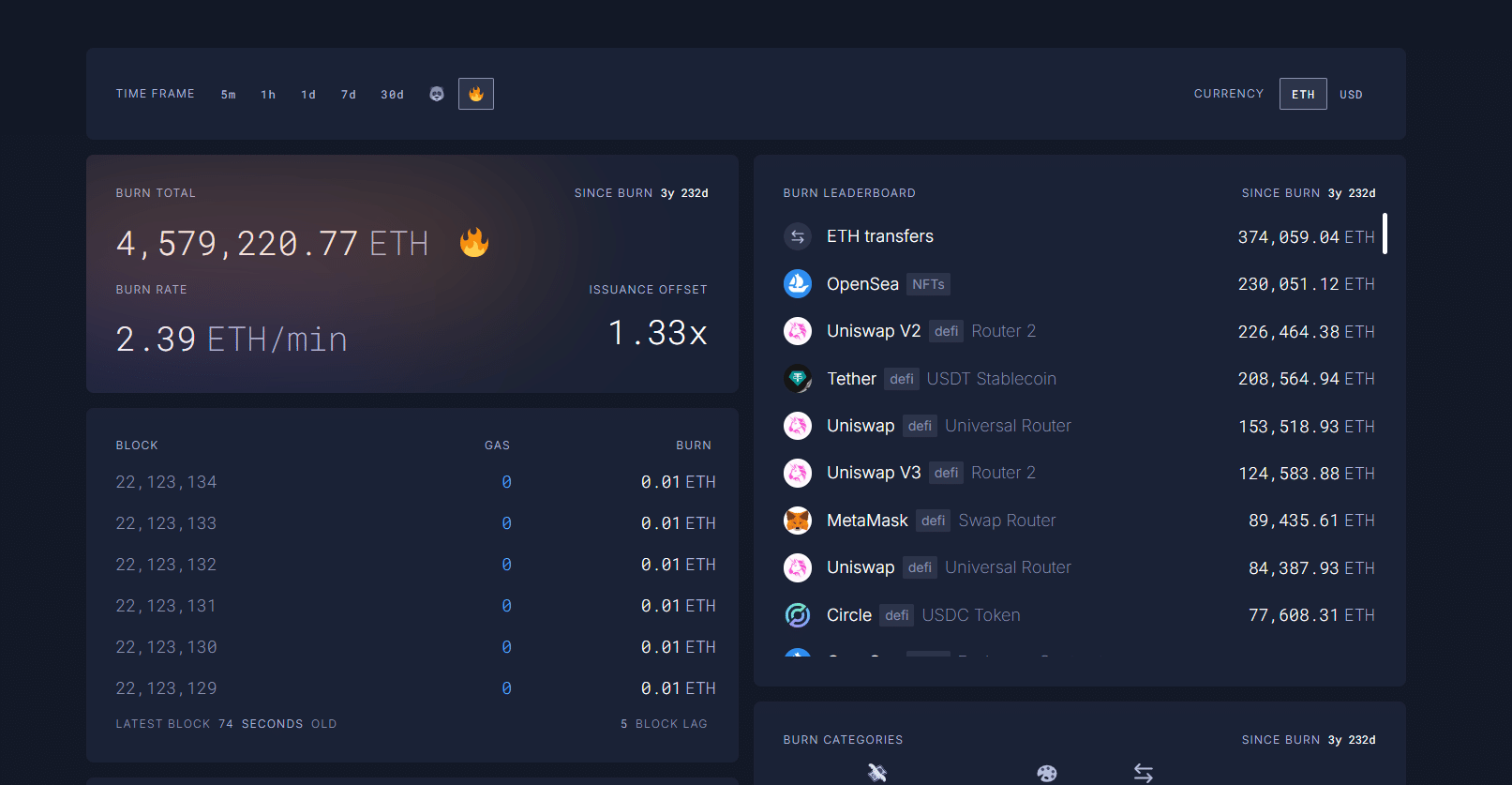Select the 5m time frame
Image resolution: width=1512 pixels, height=785 pixels.
click(229, 95)
